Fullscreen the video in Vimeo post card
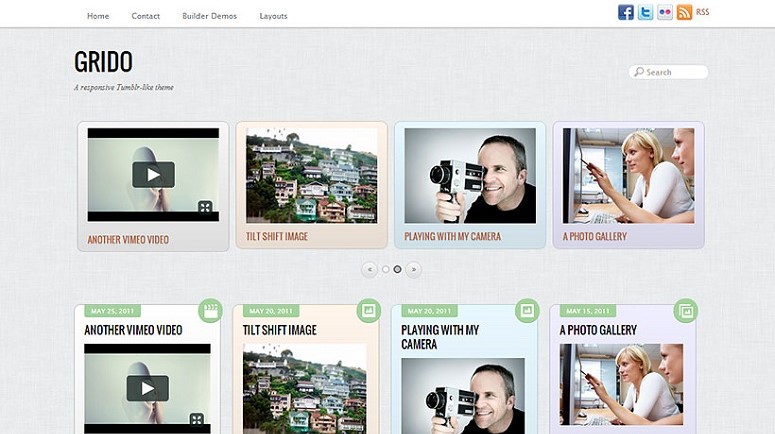This screenshot has height=434, width=775. (197, 420)
